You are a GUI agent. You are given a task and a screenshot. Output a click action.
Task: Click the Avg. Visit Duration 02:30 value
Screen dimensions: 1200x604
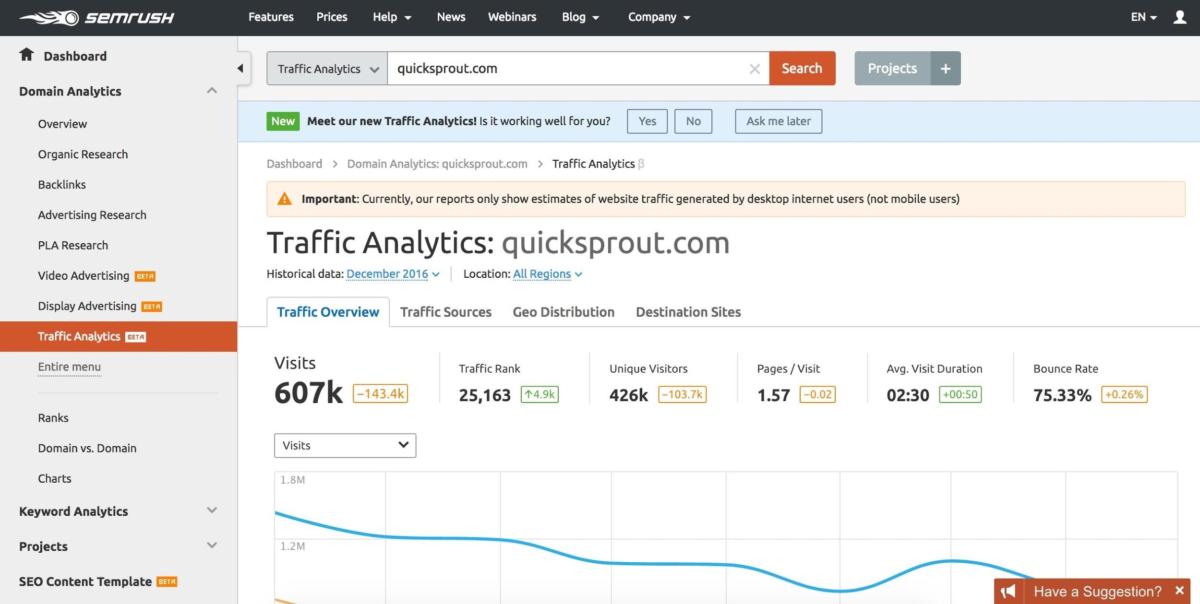click(908, 395)
